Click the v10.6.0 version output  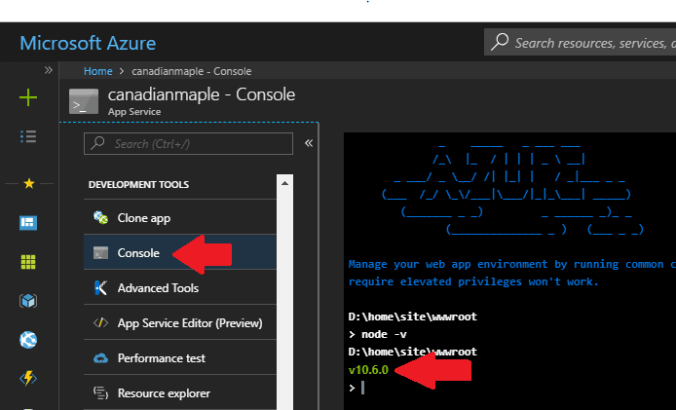tap(369, 369)
